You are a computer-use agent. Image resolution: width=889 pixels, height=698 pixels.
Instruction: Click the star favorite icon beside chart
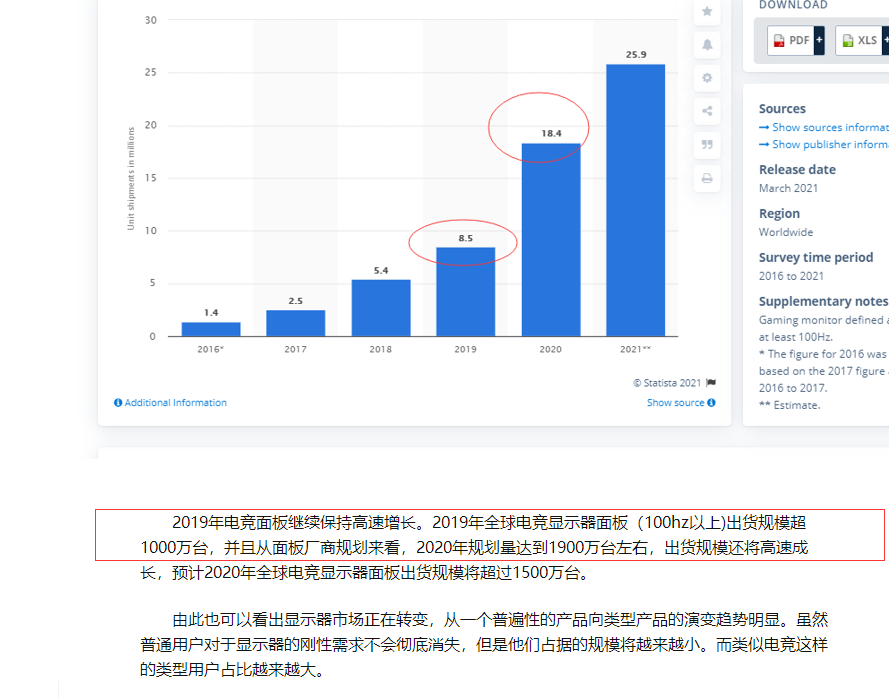click(707, 11)
